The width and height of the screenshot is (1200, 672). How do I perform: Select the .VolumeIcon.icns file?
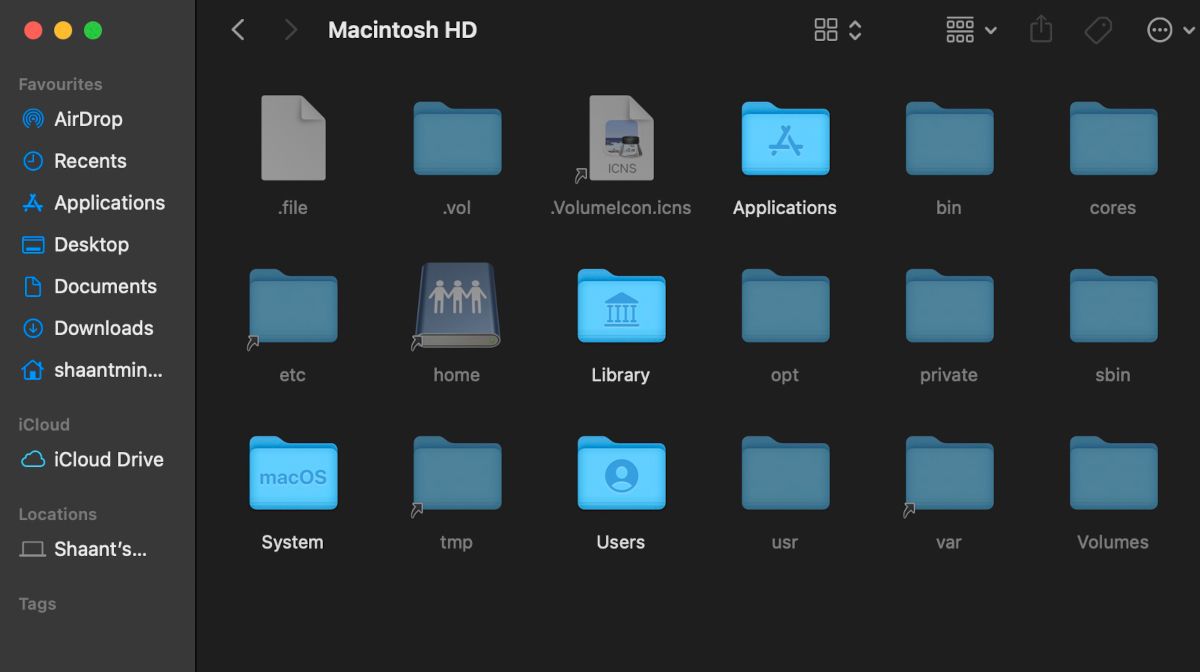point(621,139)
